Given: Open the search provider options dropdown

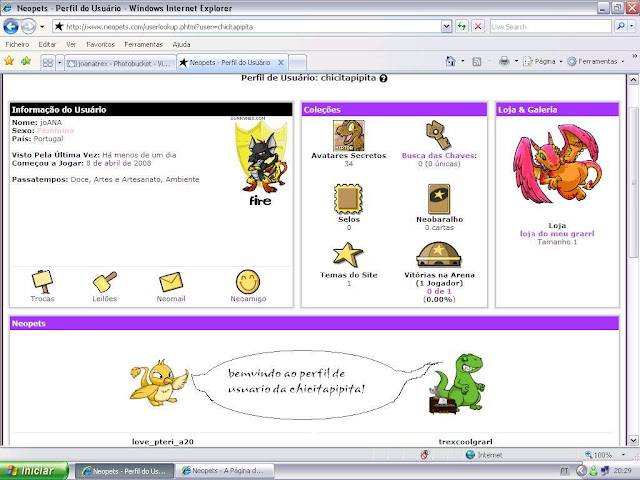Looking at the screenshot, I should pos(631,27).
